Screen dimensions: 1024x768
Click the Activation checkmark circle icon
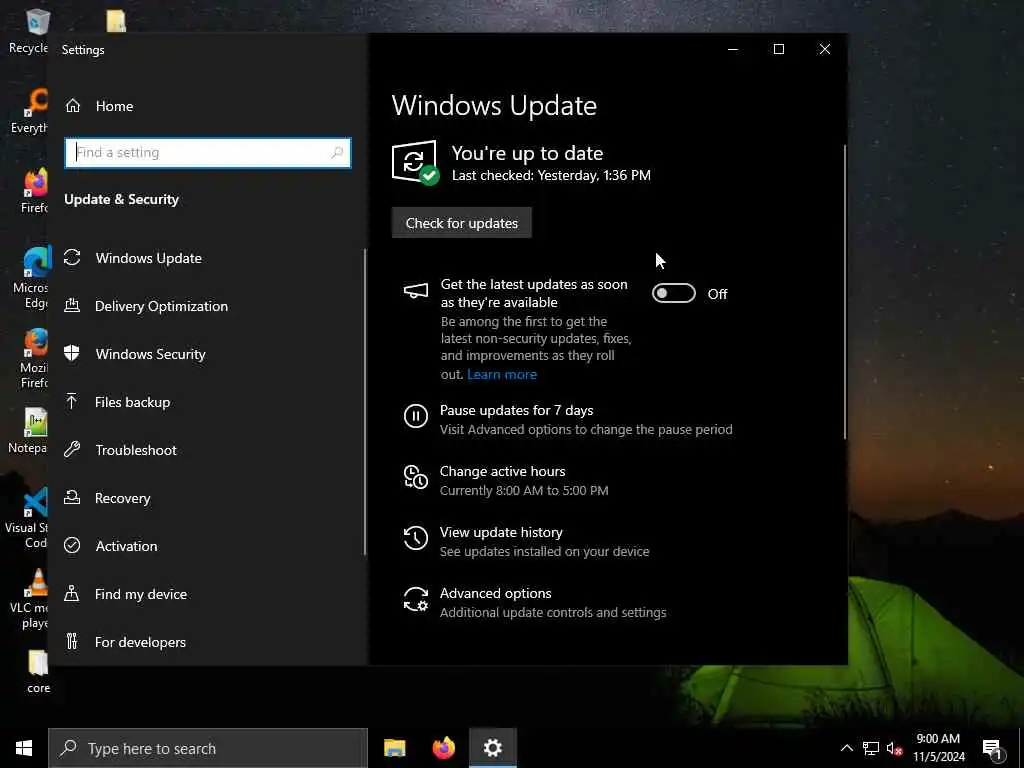[x=72, y=545]
